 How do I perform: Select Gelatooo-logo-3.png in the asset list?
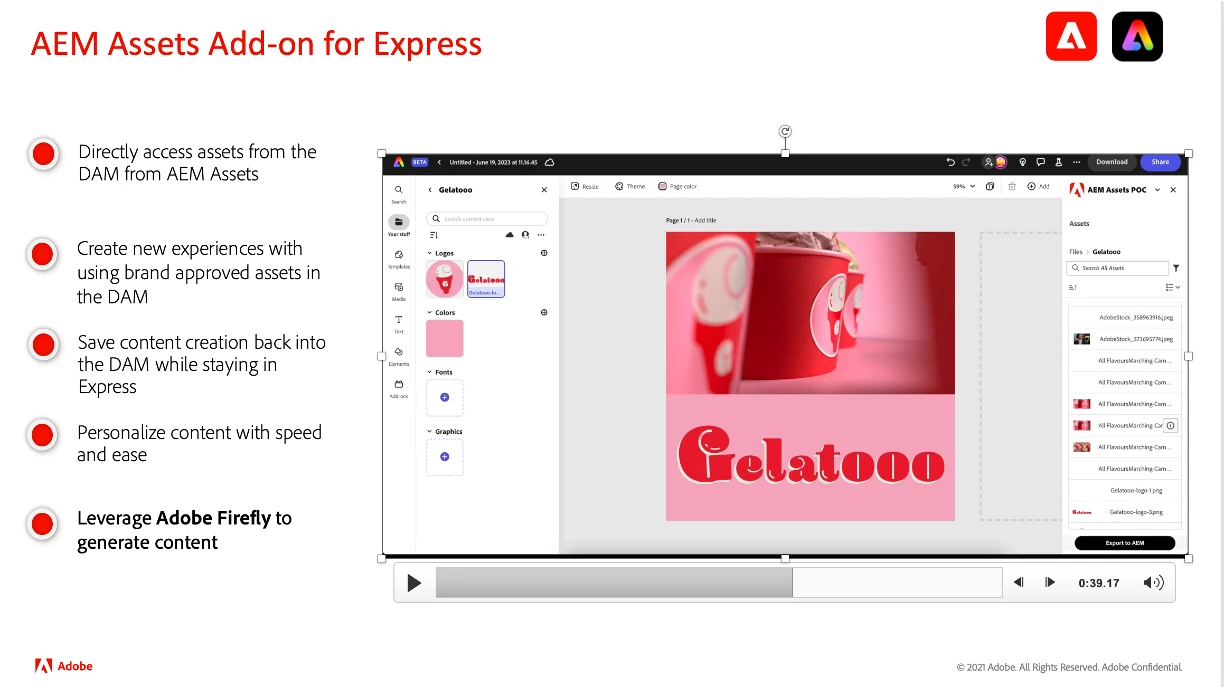1125,512
